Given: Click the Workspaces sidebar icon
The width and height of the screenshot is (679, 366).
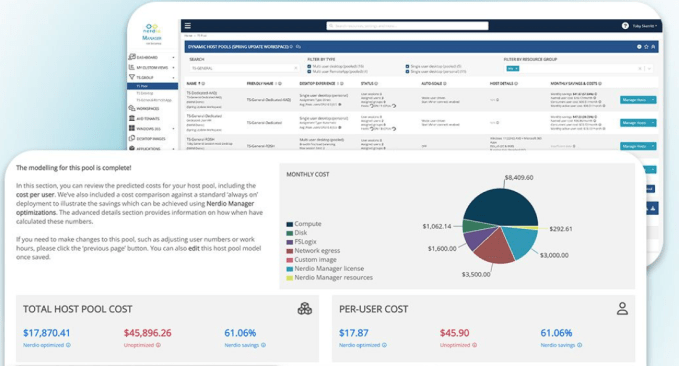Looking at the screenshot, I should pos(132,108).
